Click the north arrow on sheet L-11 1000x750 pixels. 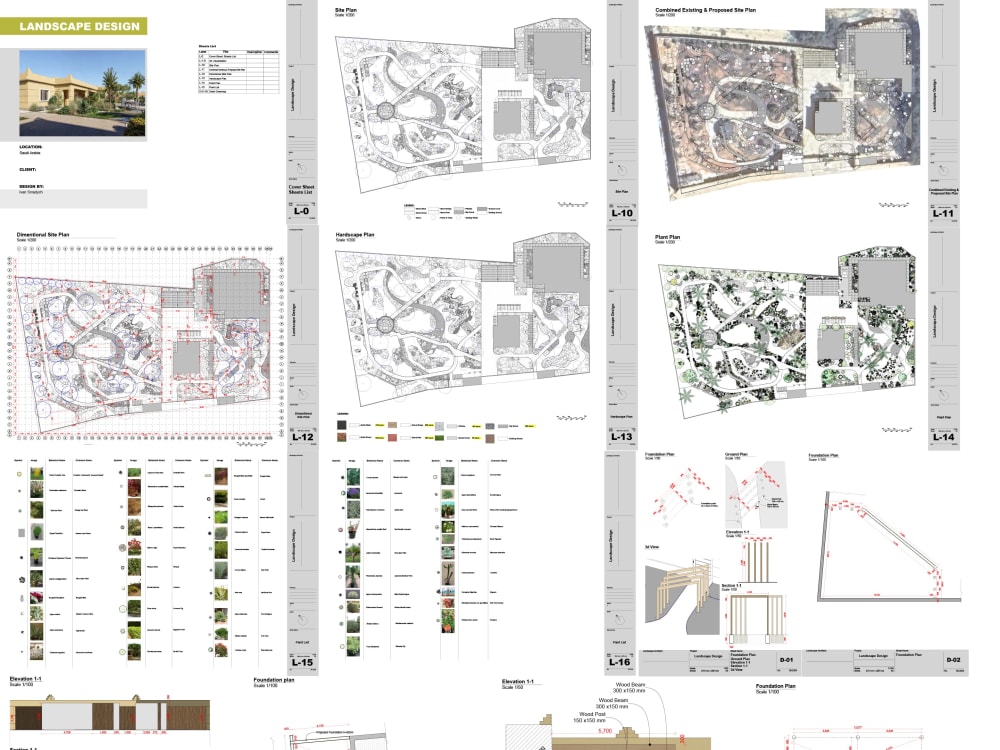(943, 170)
